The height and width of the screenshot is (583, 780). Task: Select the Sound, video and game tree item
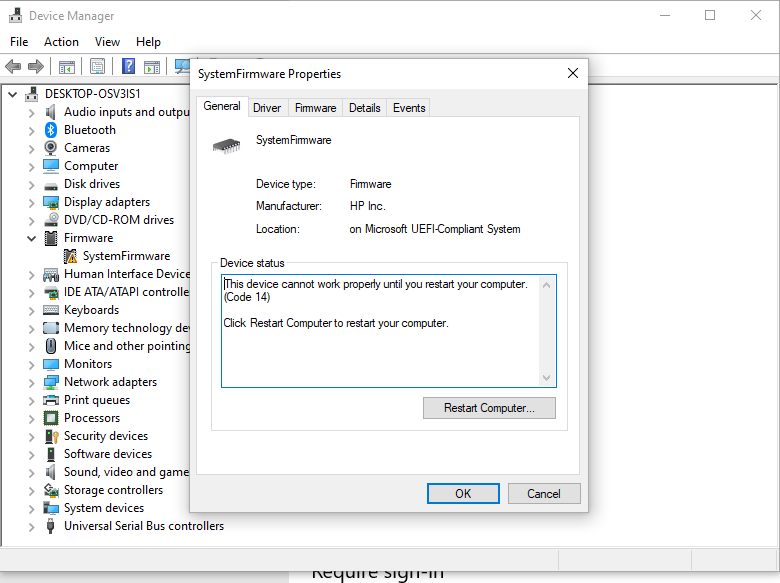126,472
